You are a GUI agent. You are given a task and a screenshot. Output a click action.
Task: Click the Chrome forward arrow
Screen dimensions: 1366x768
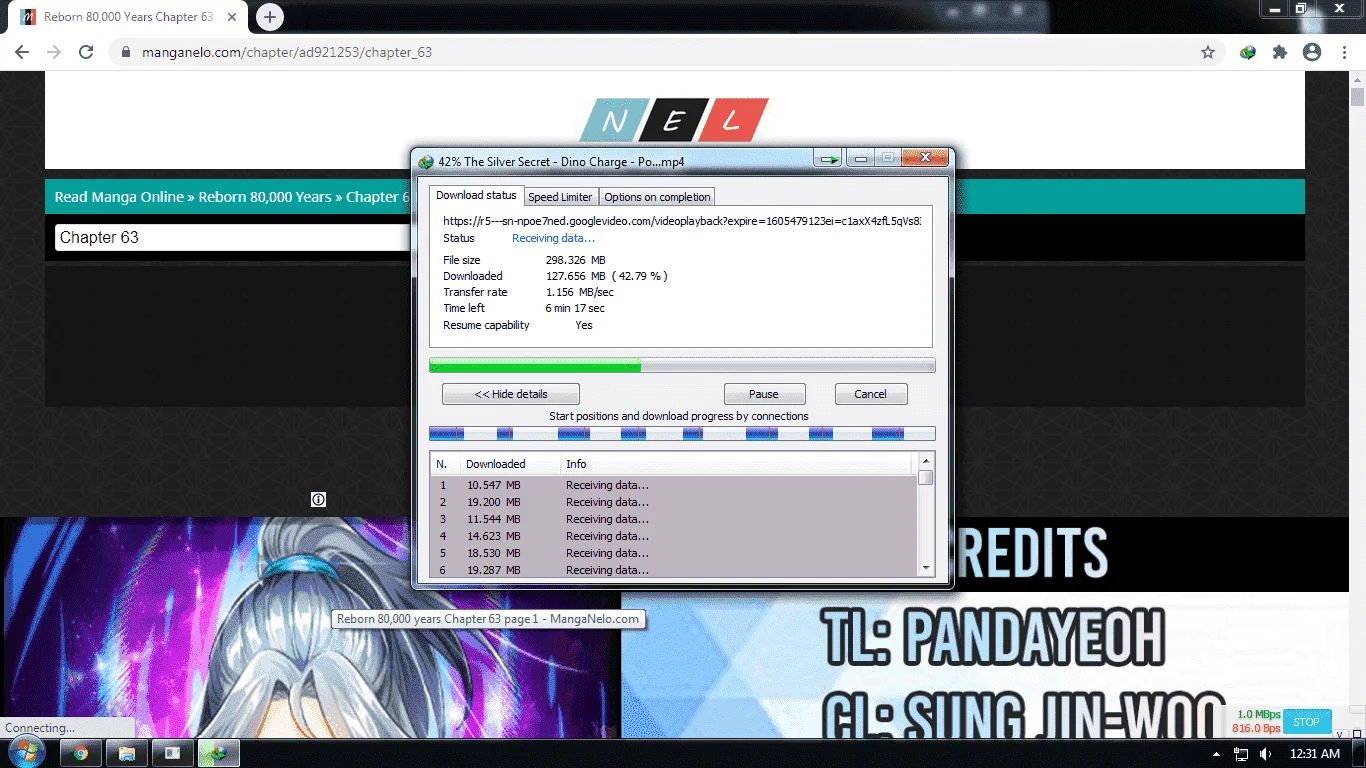(x=54, y=52)
